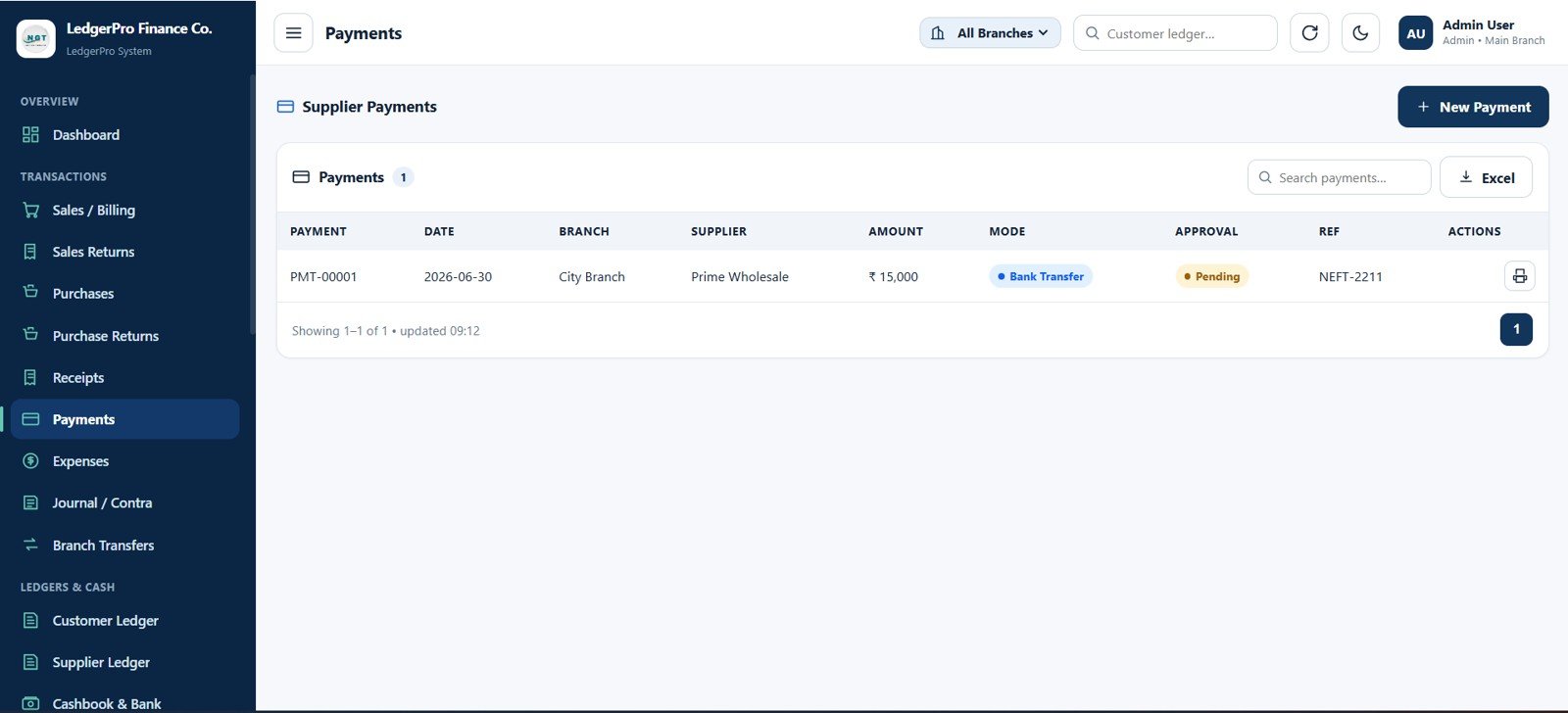Image resolution: width=1568 pixels, height=713 pixels.
Task: Click the BRANCH column header
Action: pyautogui.click(x=584, y=232)
